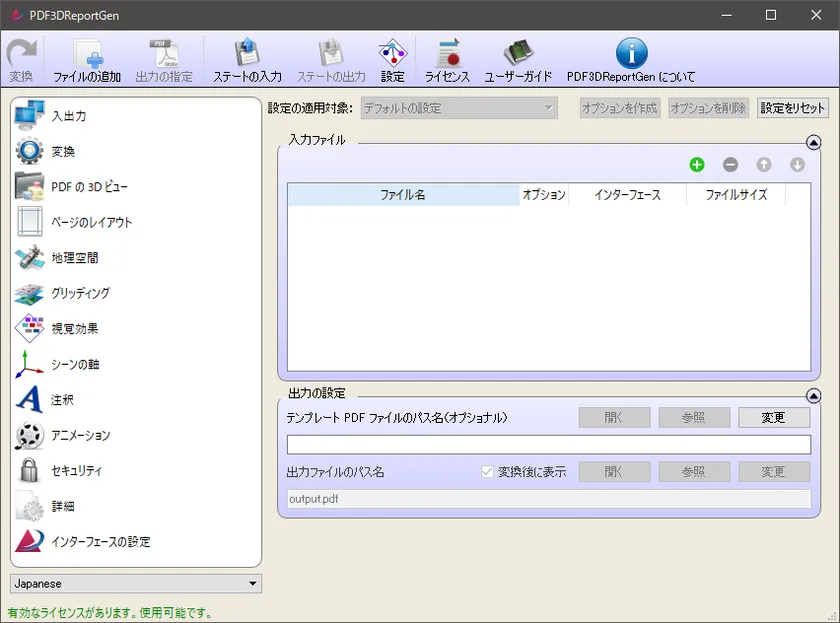Click the 設定をリセット button
Viewport: 840px width, 623px height.
(793, 108)
